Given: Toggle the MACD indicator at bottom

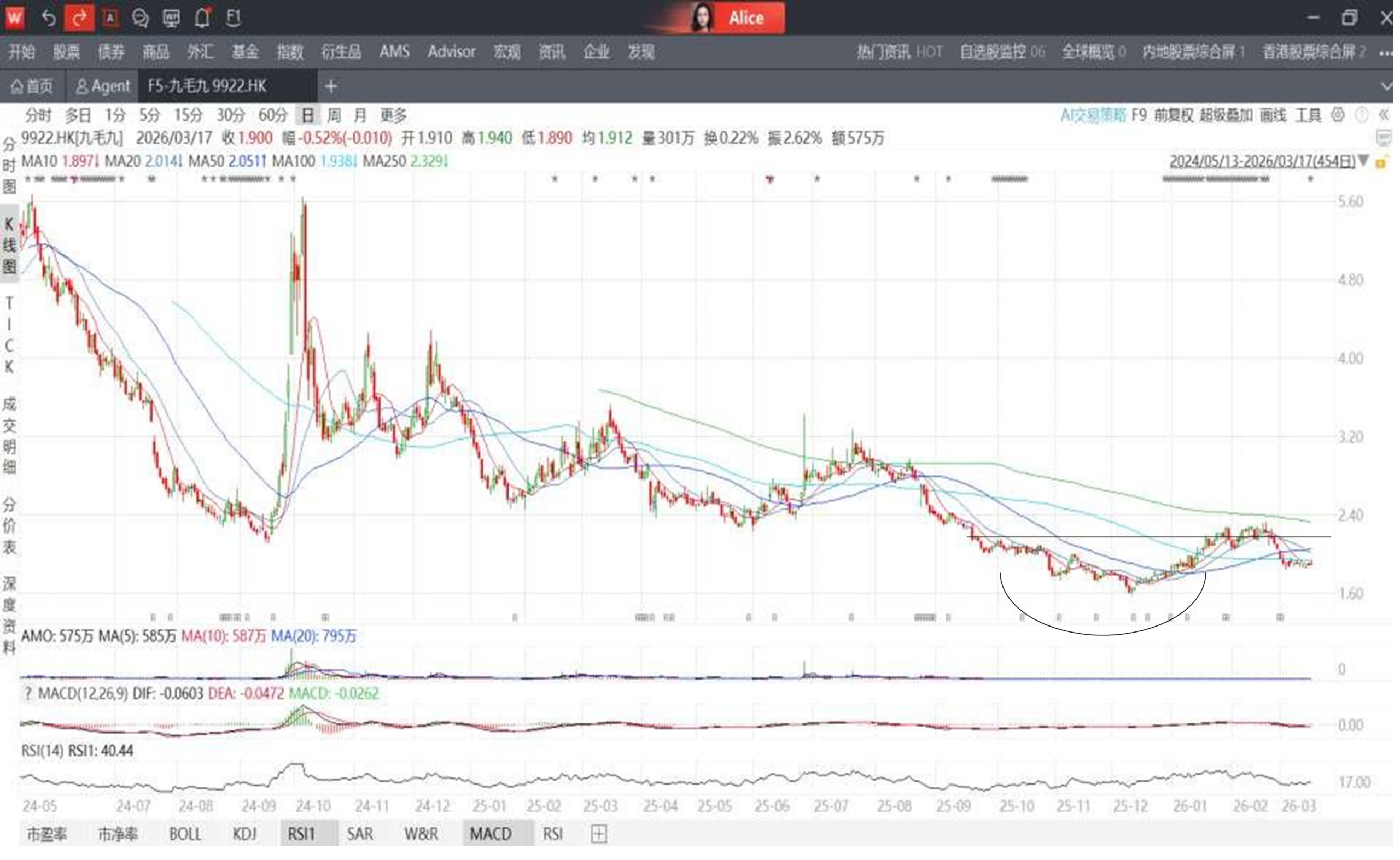Looking at the screenshot, I should 491,834.
